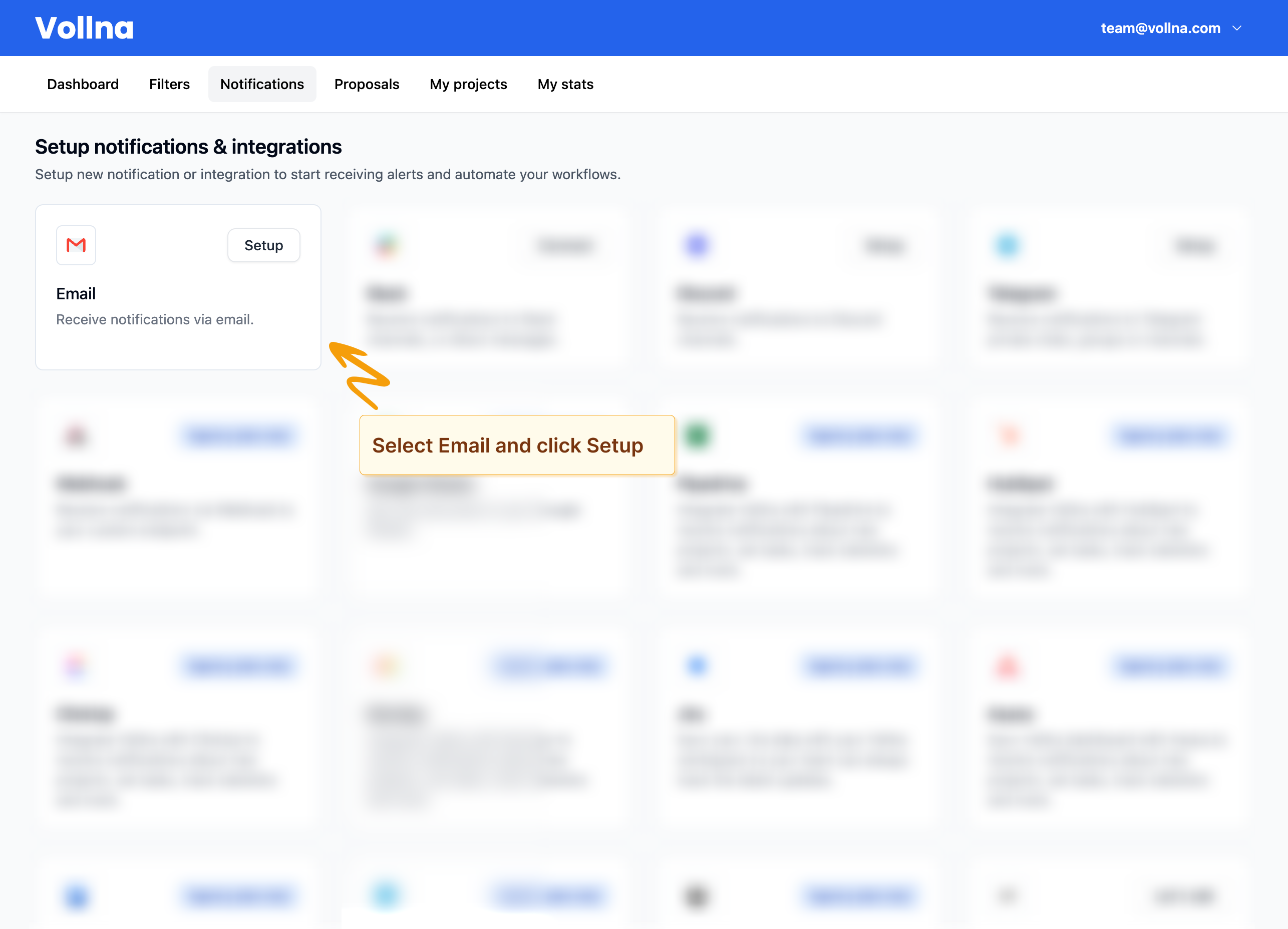Click the blurred green icon in second row
This screenshot has width=1288, height=929.
click(x=697, y=435)
